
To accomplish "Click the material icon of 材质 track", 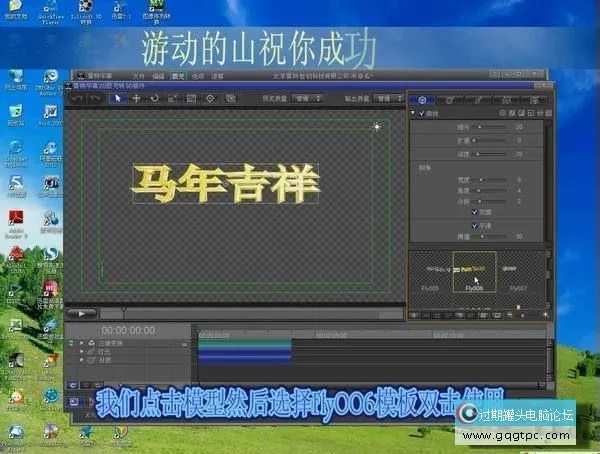I will coord(91,360).
